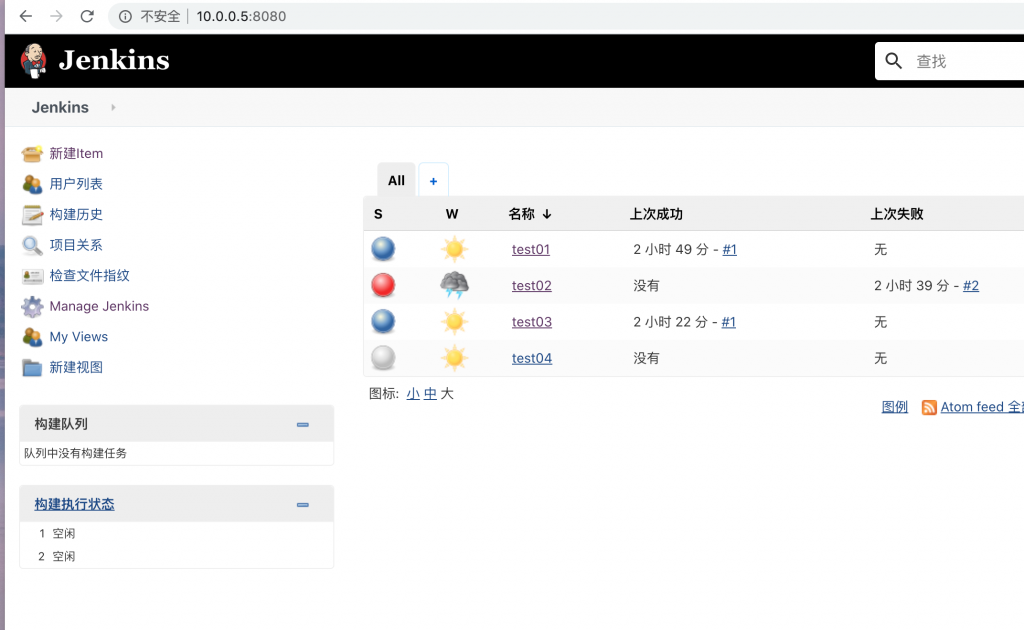Click the 项目关系 magnifier icon
The image size is (1024, 630).
pyautogui.click(x=31, y=245)
